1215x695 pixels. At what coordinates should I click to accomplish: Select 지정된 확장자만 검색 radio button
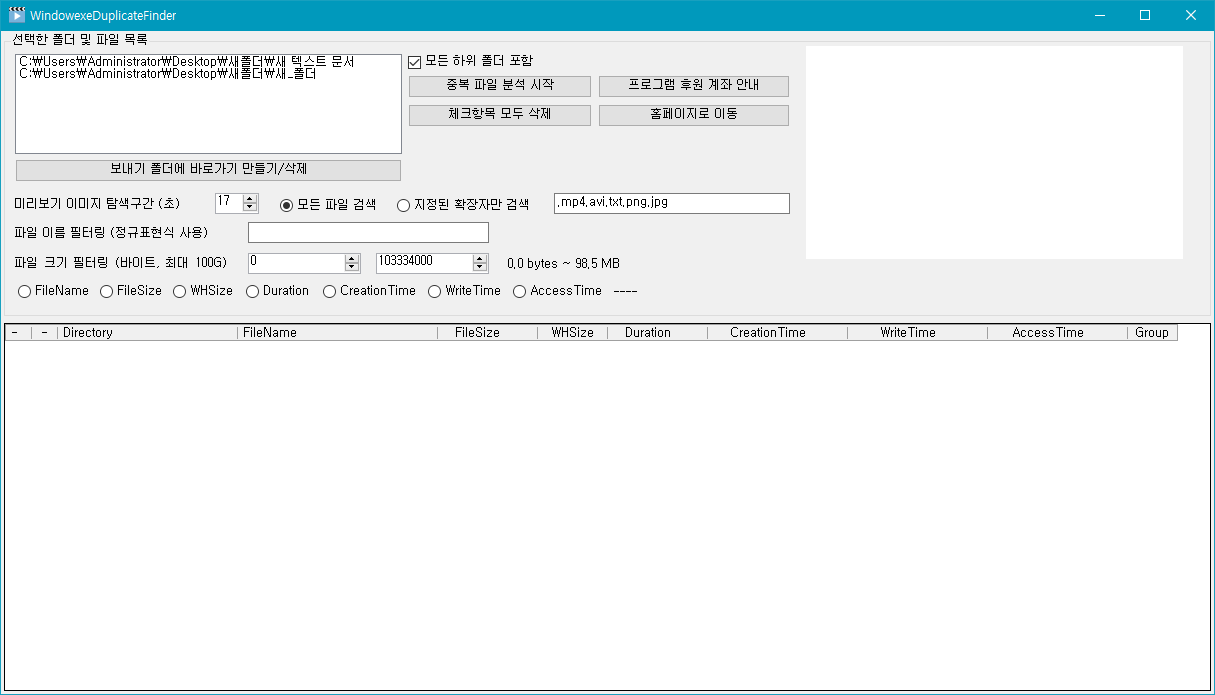(463, 205)
